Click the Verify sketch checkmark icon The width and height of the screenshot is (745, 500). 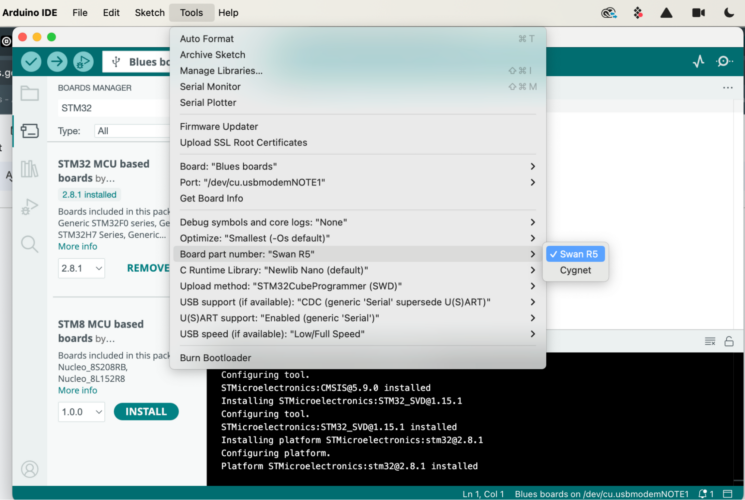[x=31, y=62]
